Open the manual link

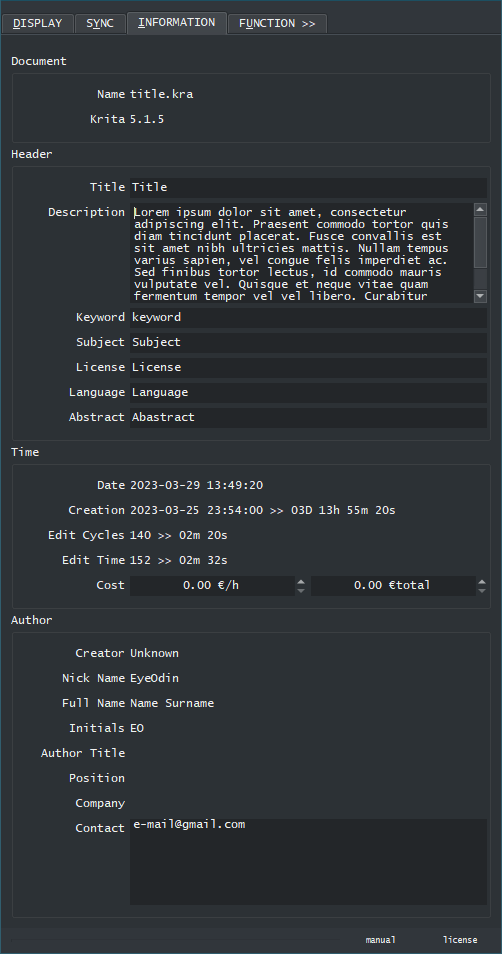tap(380, 940)
